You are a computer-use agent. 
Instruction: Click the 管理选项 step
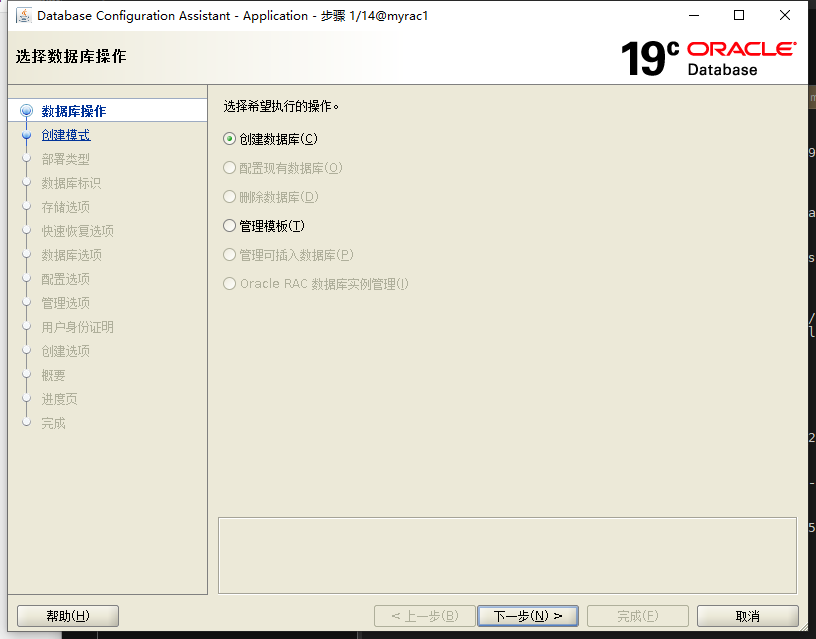[x=66, y=303]
